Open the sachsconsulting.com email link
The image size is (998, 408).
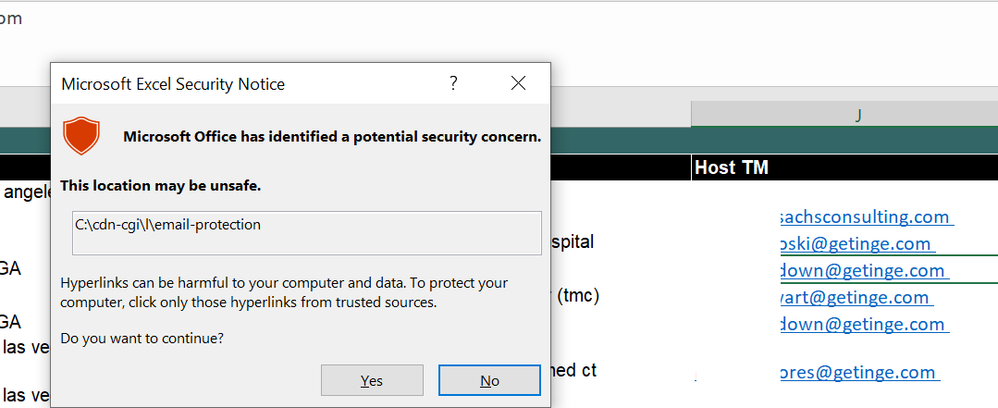tap(864, 217)
